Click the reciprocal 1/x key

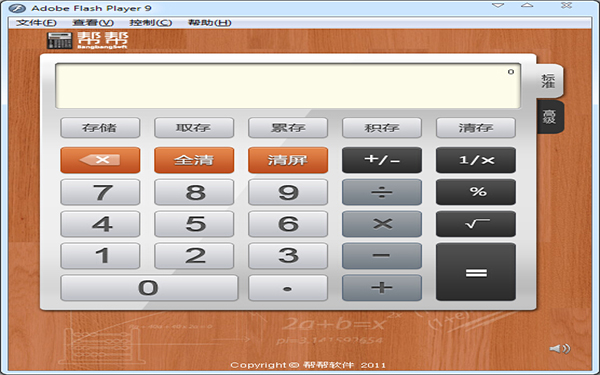[x=476, y=160]
